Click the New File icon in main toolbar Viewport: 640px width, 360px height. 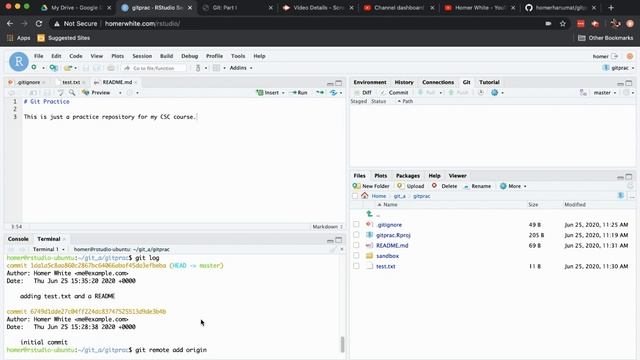[34, 68]
